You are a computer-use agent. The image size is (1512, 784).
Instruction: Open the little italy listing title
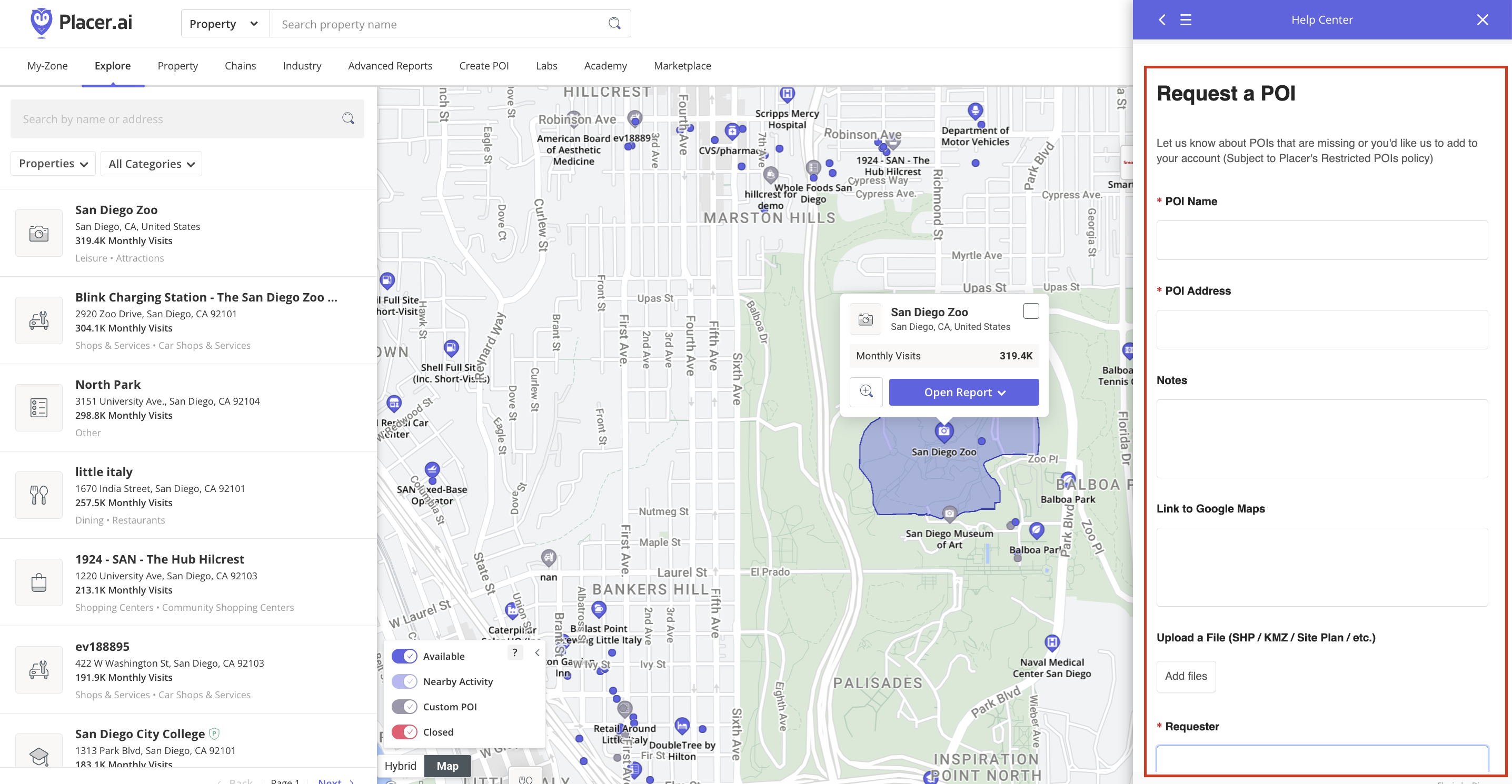tap(104, 472)
